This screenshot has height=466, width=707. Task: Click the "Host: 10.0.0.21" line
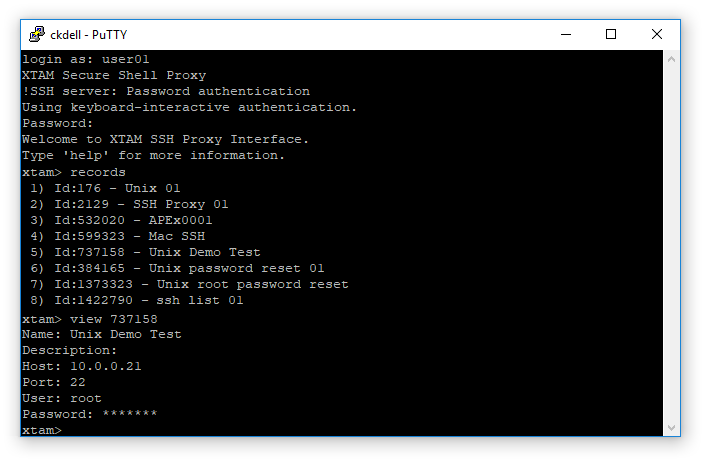(81, 366)
